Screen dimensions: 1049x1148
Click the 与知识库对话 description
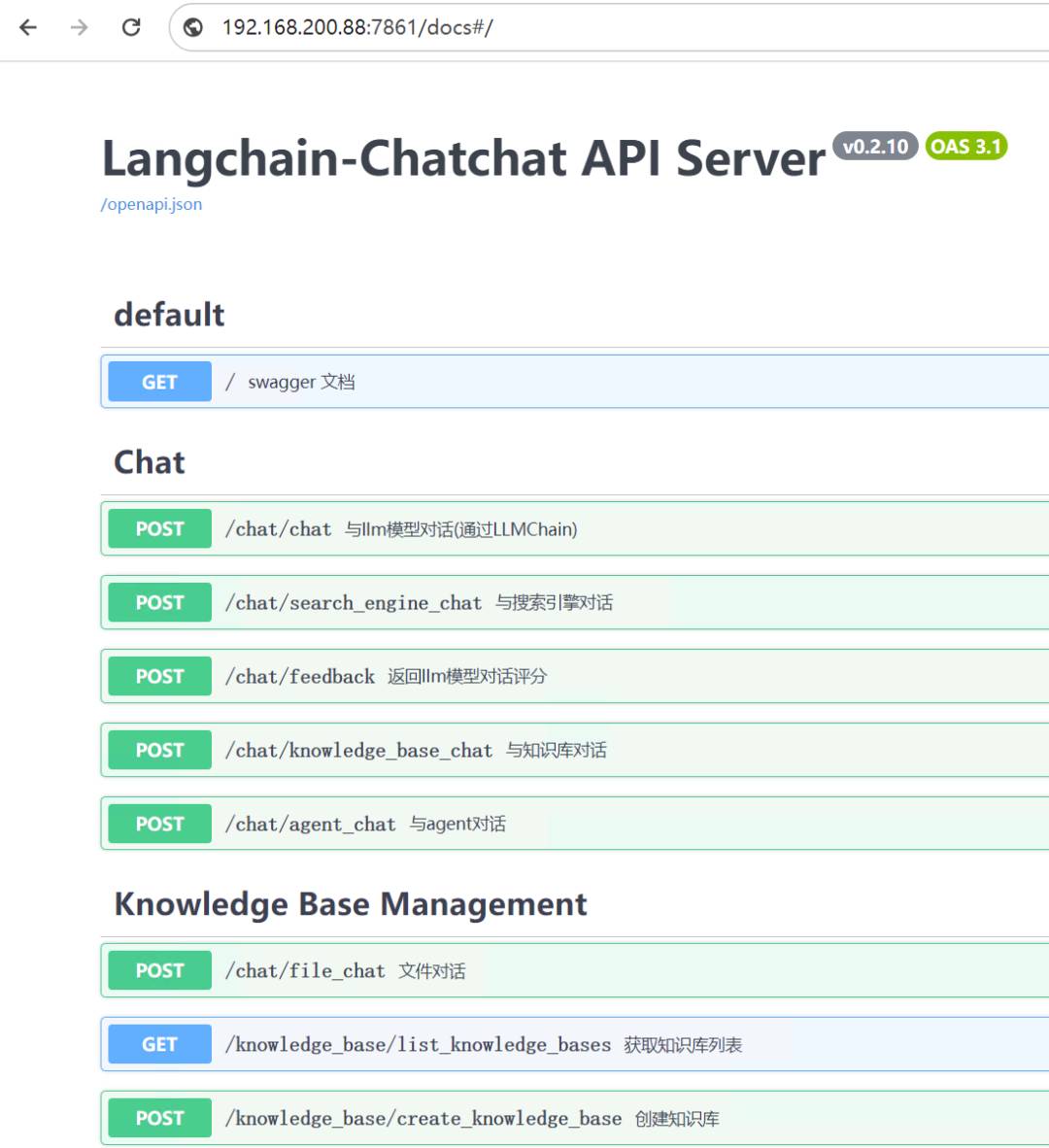(557, 750)
